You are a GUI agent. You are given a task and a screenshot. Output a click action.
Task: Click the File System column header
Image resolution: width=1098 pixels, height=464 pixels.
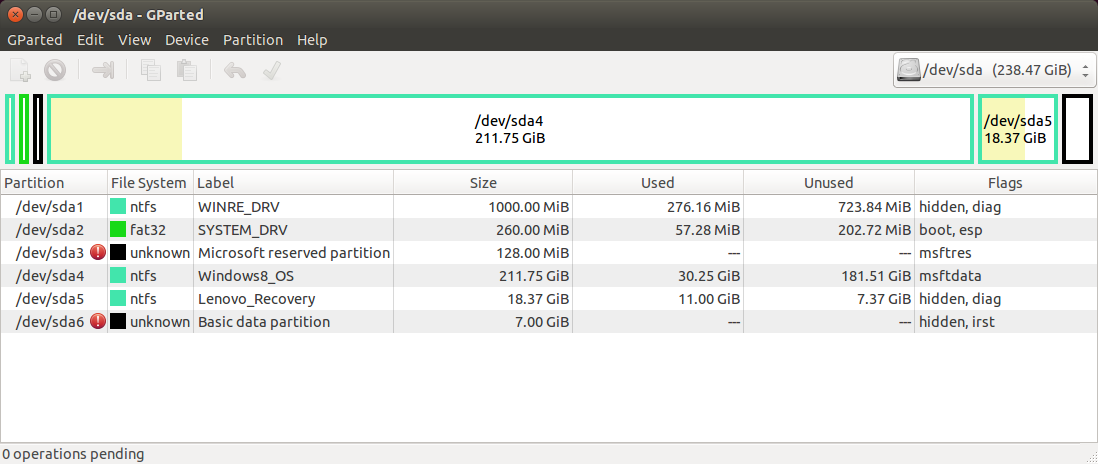click(x=148, y=183)
